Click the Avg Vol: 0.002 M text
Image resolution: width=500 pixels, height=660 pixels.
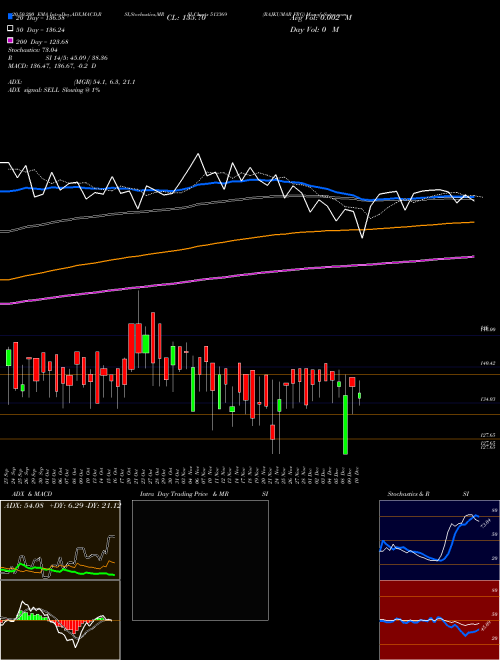[321, 18]
